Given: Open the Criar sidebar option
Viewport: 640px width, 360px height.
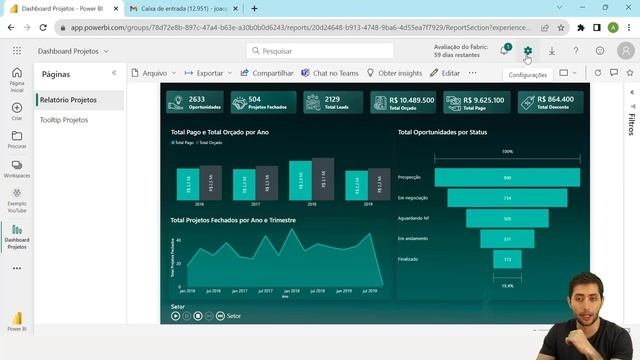Looking at the screenshot, I should 17,111.
